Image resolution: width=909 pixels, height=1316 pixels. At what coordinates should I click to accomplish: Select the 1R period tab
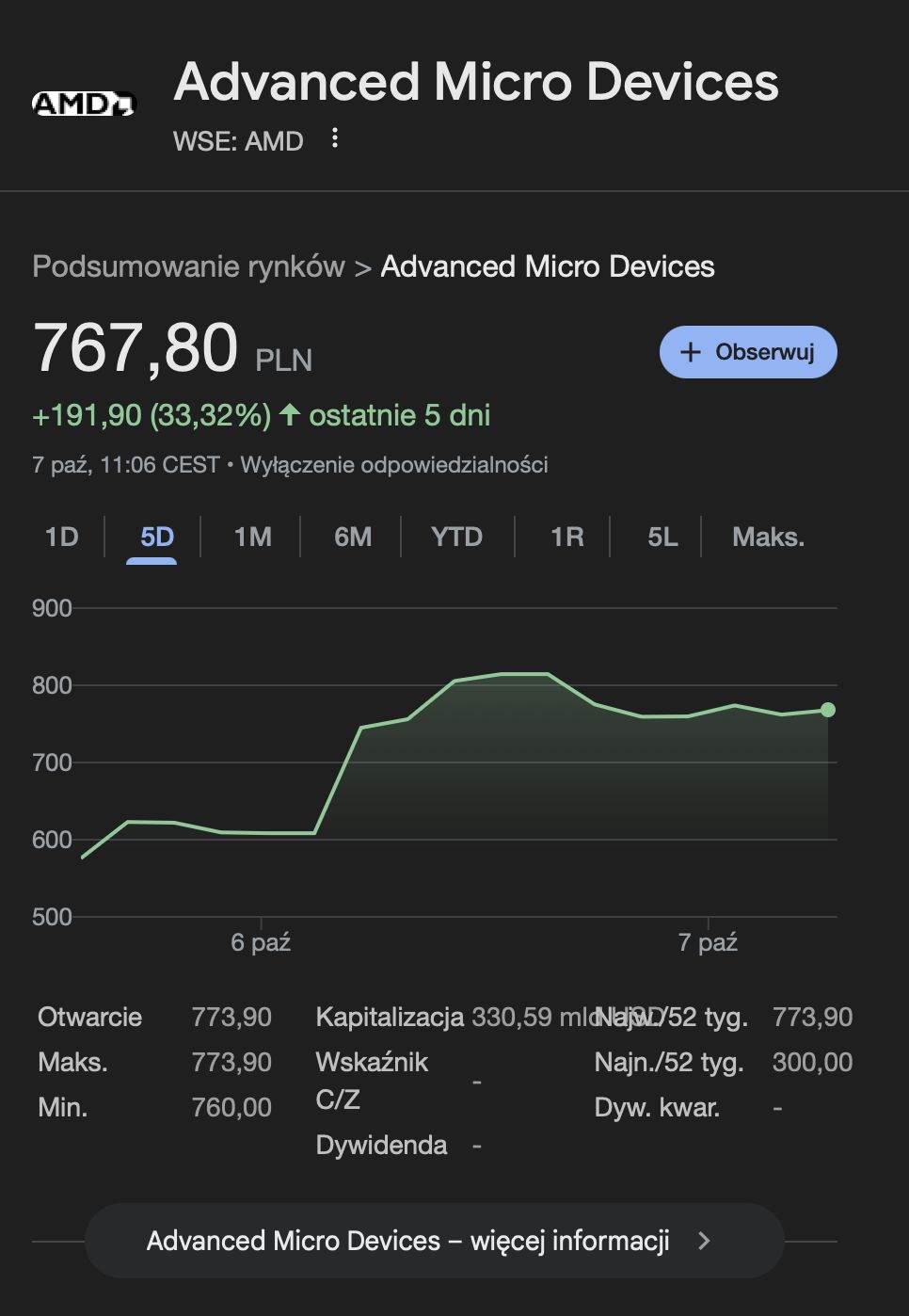(x=566, y=536)
